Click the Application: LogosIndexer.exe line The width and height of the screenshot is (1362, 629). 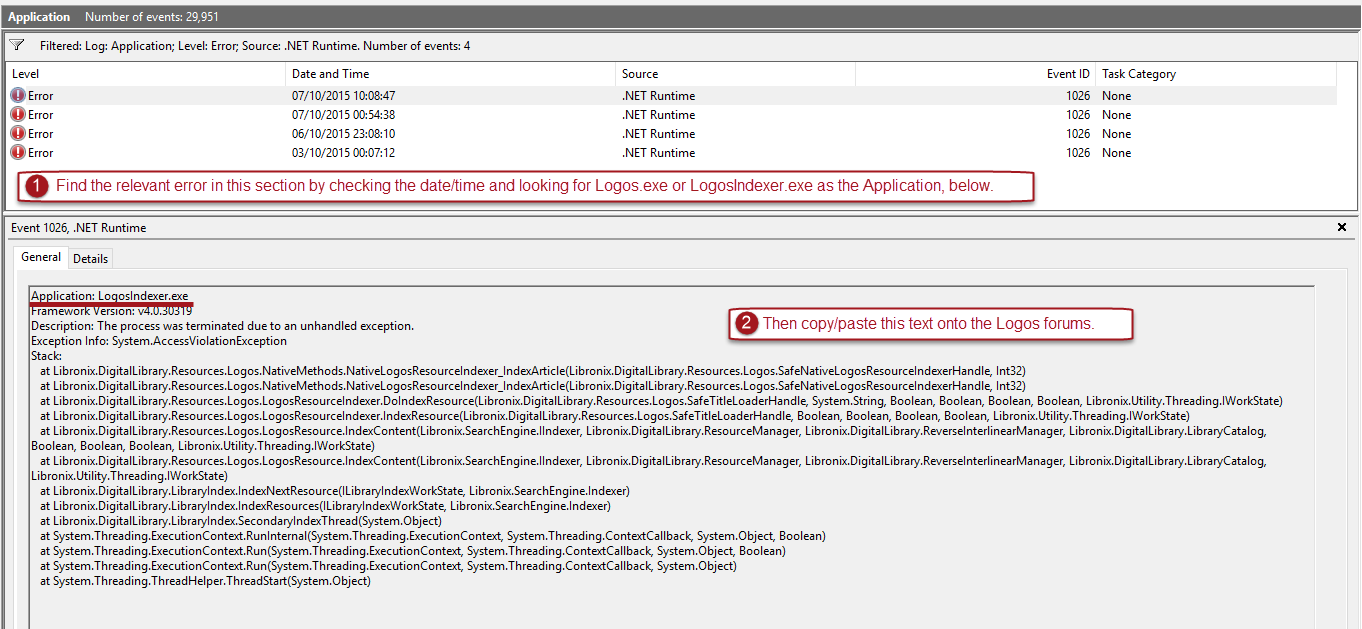(x=110, y=297)
